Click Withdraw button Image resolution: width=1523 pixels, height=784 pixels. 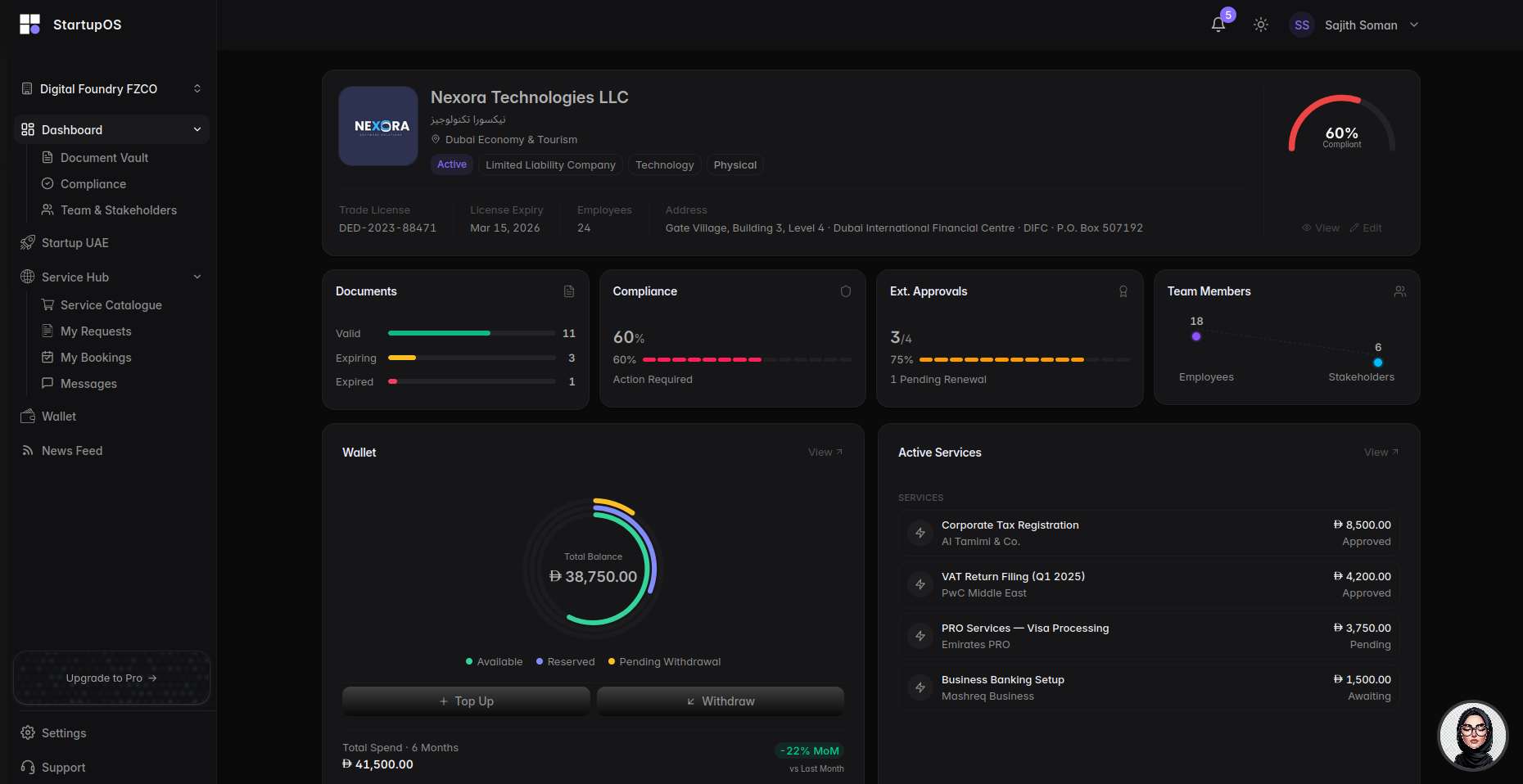click(x=721, y=701)
